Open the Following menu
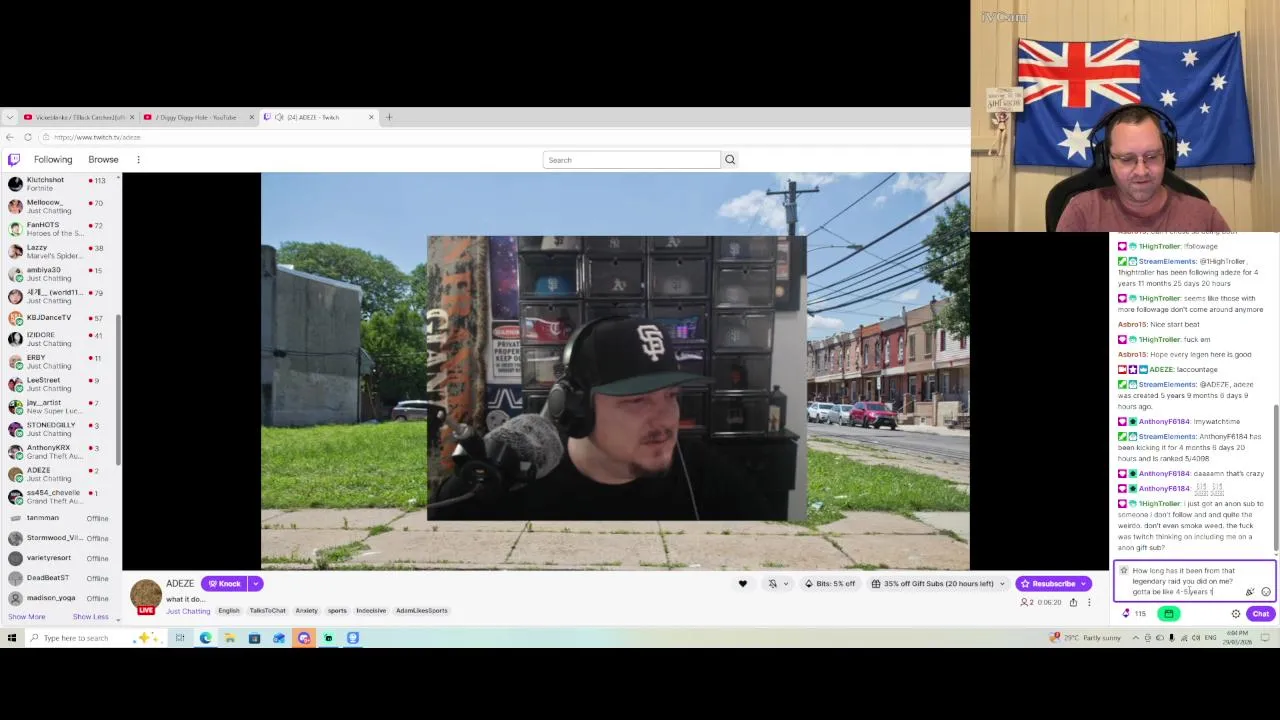The height and width of the screenshot is (720, 1280). (x=53, y=160)
